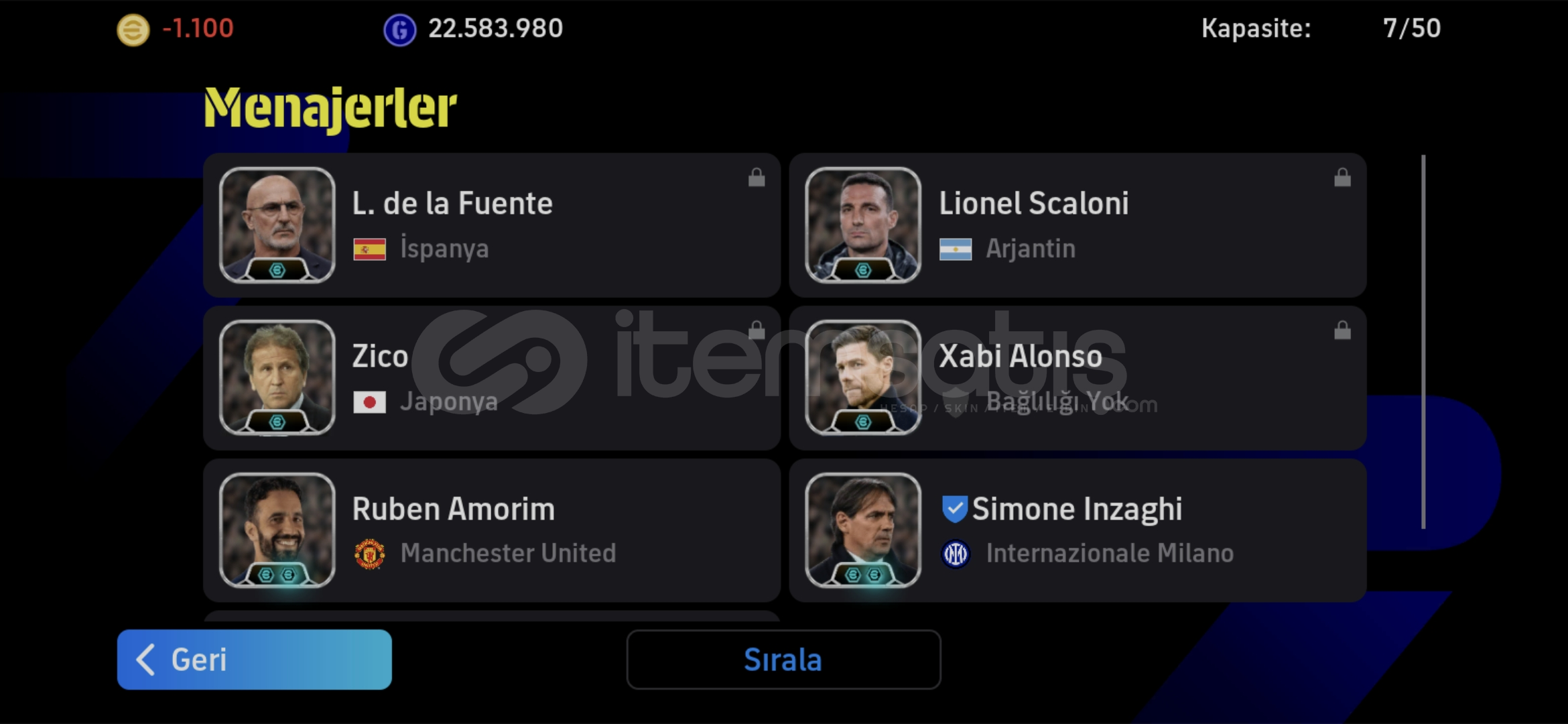
Task: Click the gold eFootball coin icon
Action: point(133,29)
